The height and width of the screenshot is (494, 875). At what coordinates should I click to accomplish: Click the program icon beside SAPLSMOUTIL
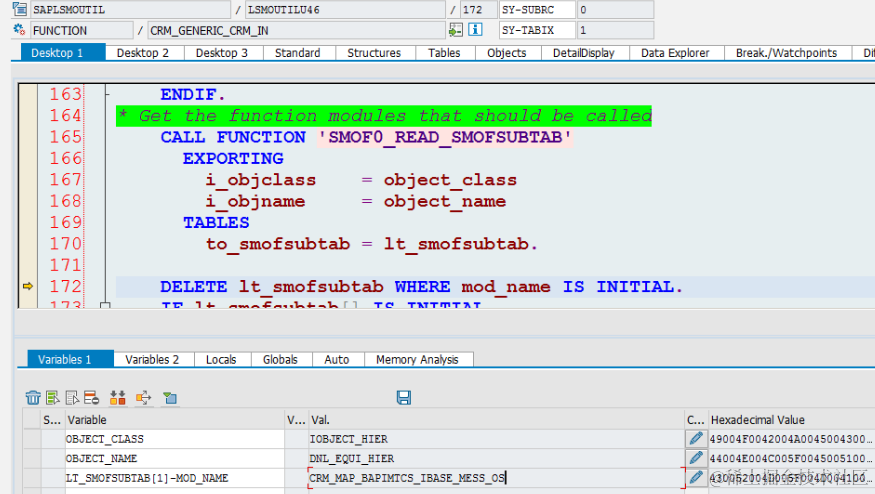pos(20,9)
